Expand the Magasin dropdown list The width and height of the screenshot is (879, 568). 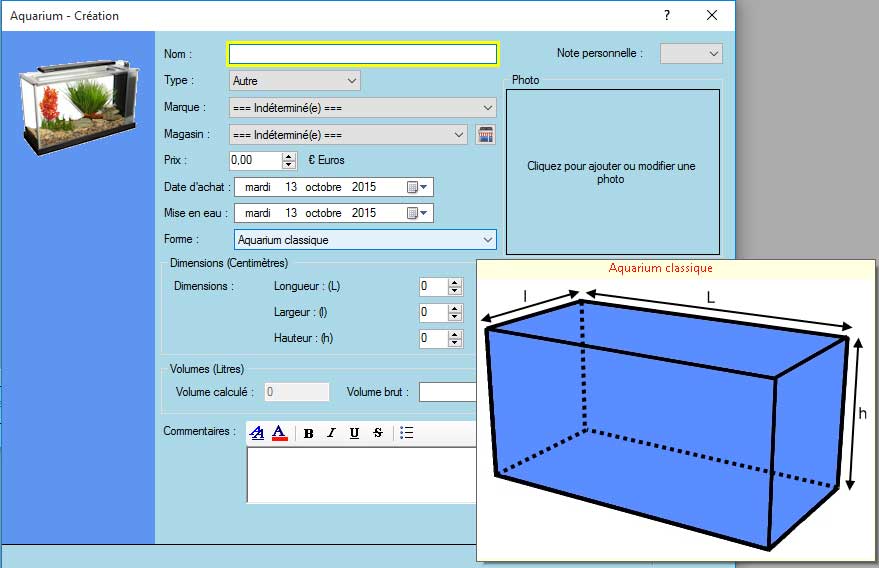458,135
